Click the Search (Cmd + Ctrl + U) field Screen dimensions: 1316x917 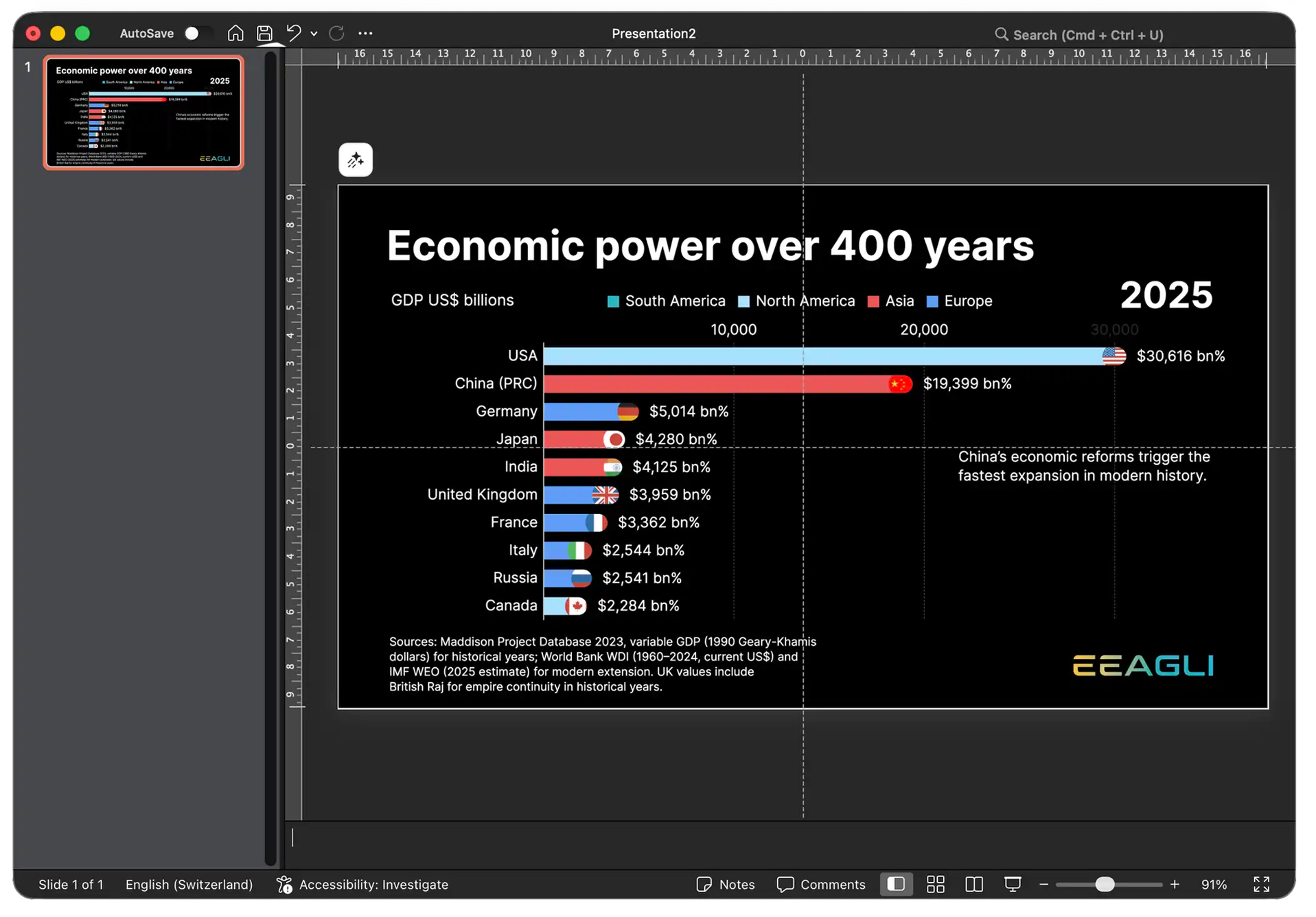(1079, 34)
